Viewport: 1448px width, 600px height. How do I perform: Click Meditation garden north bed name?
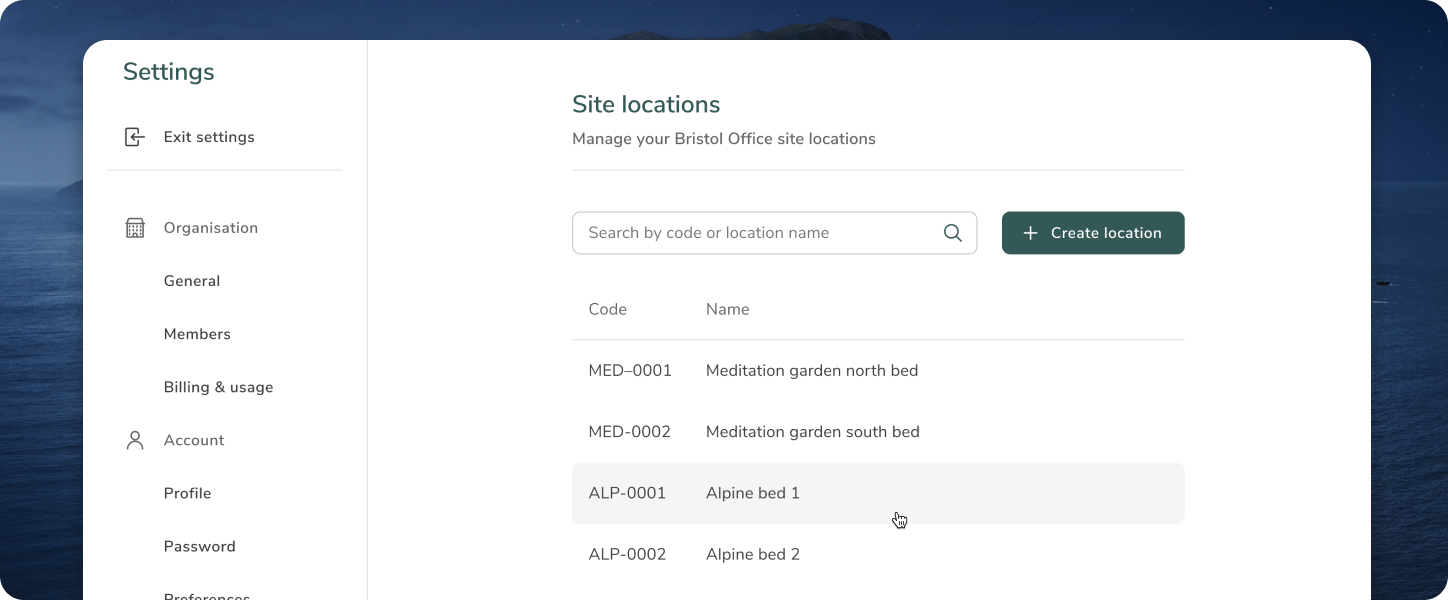(812, 371)
